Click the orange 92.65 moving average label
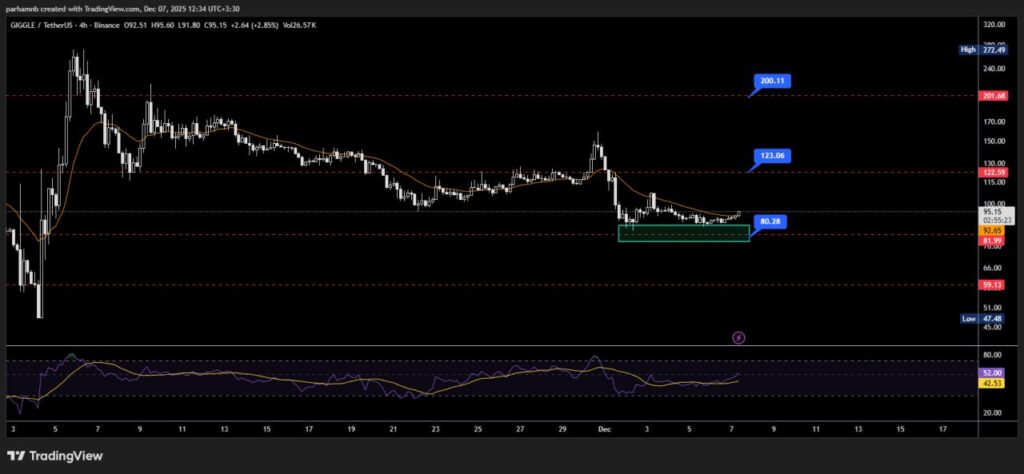 [994, 230]
